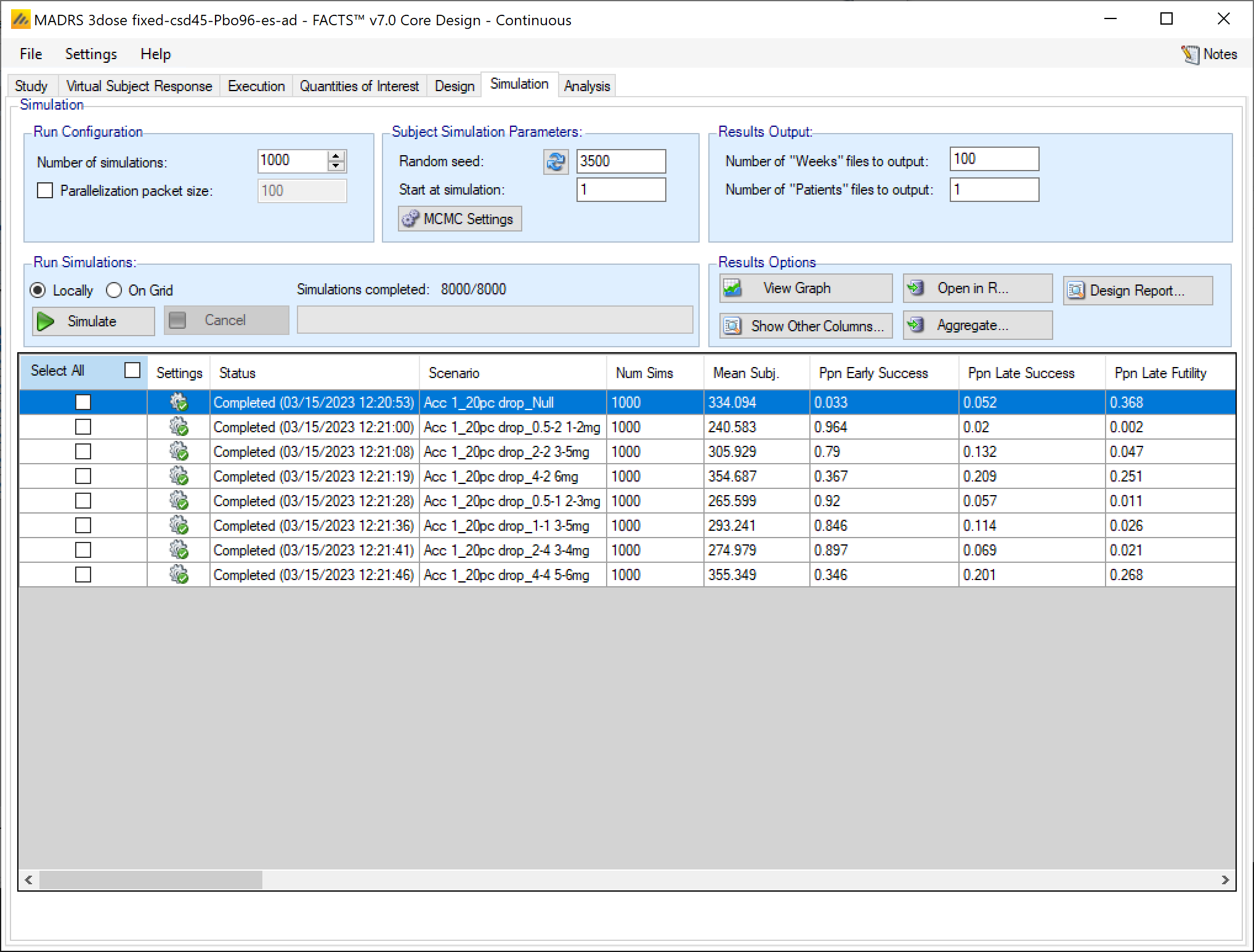Enable Parallelization packet size checkbox
The width and height of the screenshot is (1254, 952).
point(45,191)
